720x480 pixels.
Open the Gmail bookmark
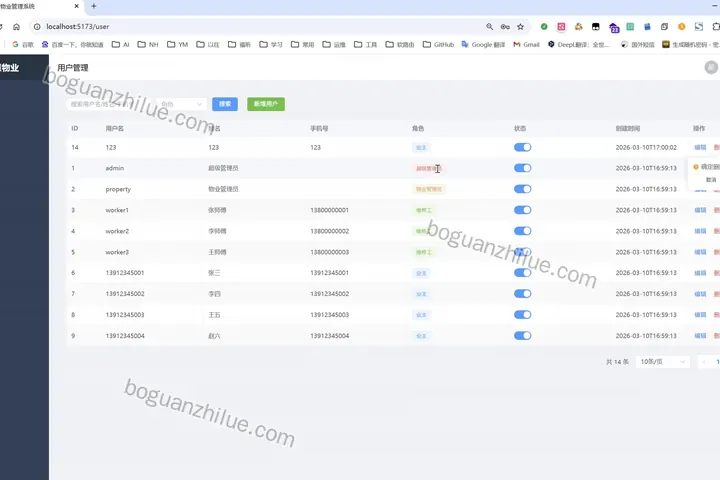526,45
